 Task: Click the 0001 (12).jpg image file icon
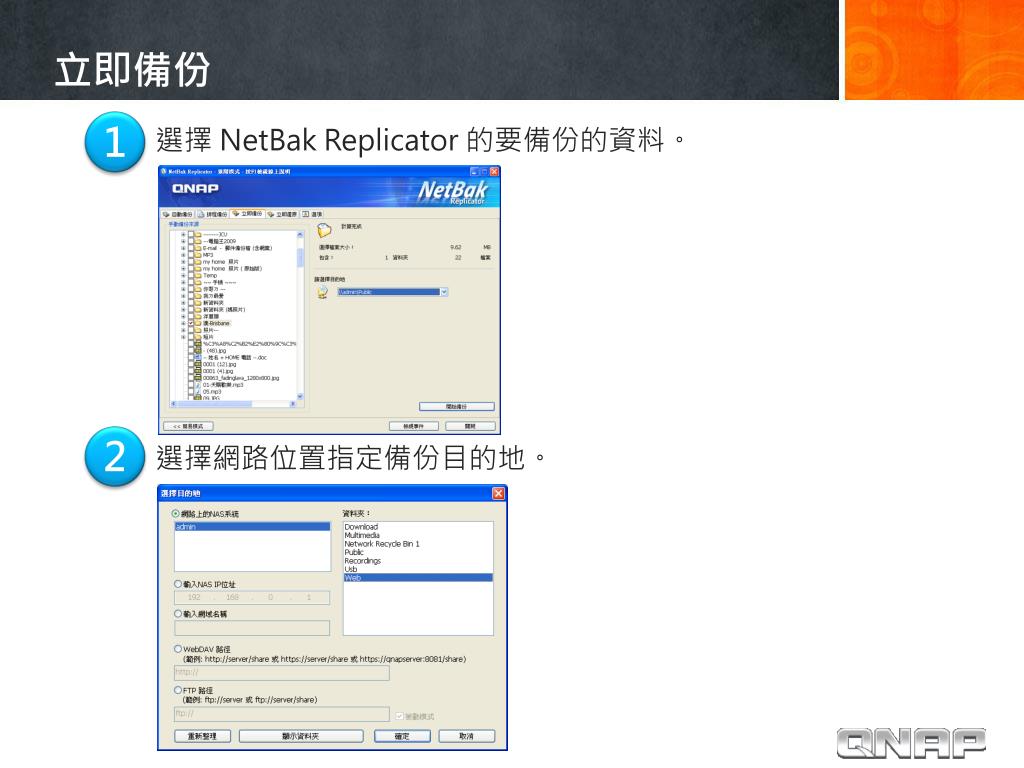click(x=198, y=364)
